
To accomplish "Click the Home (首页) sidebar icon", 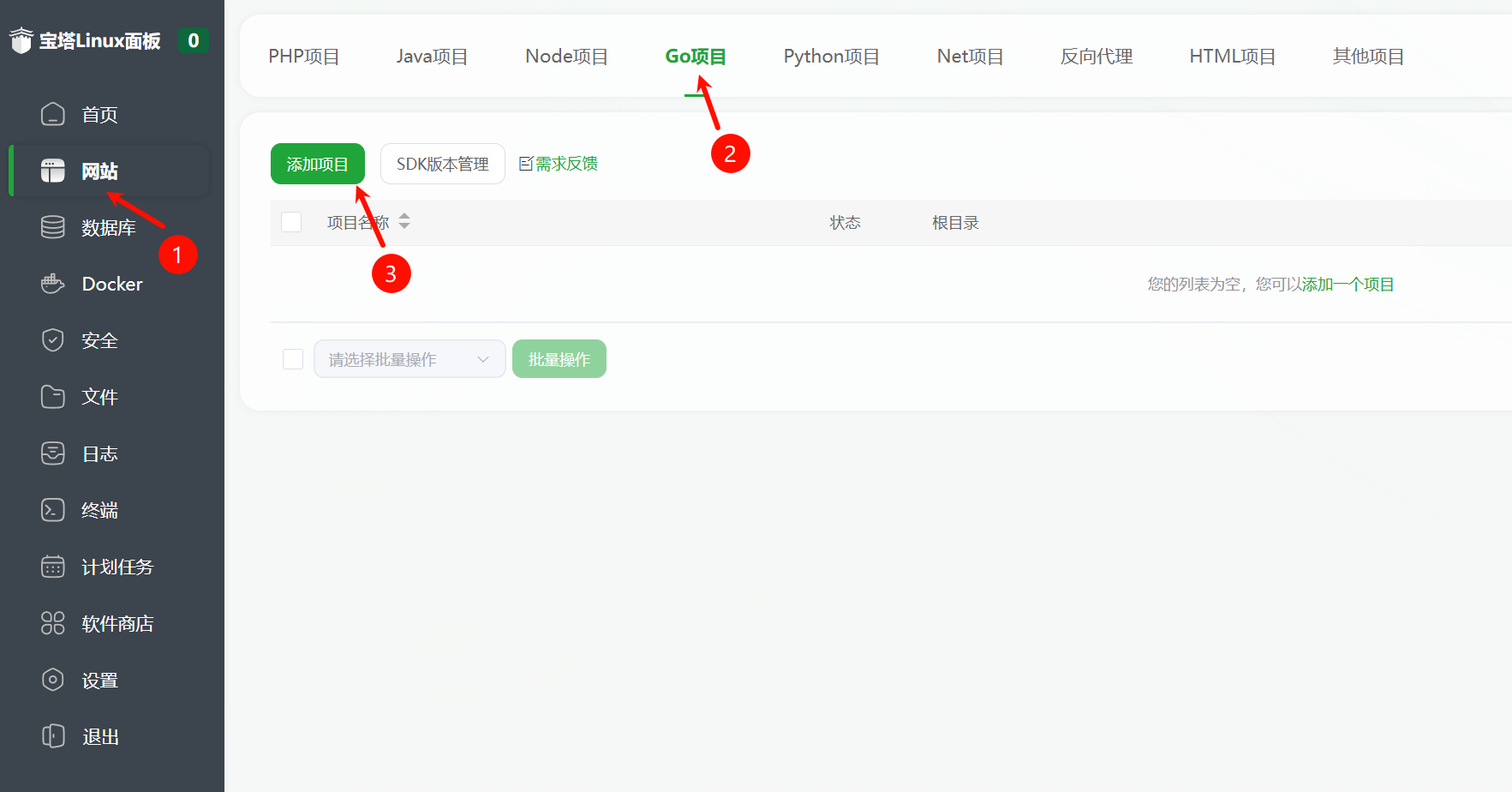I will (x=53, y=114).
